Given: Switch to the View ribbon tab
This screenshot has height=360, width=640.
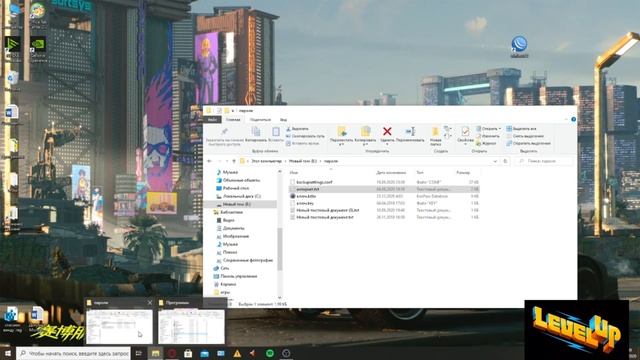Looking at the screenshot, I should pyautogui.click(x=283, y=120).
